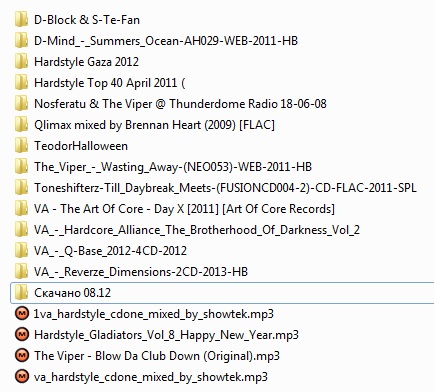The image size is (434, 392).
Task: Click folder icon for Hardstyle Gaza 2012
Action: click(21, 62)
